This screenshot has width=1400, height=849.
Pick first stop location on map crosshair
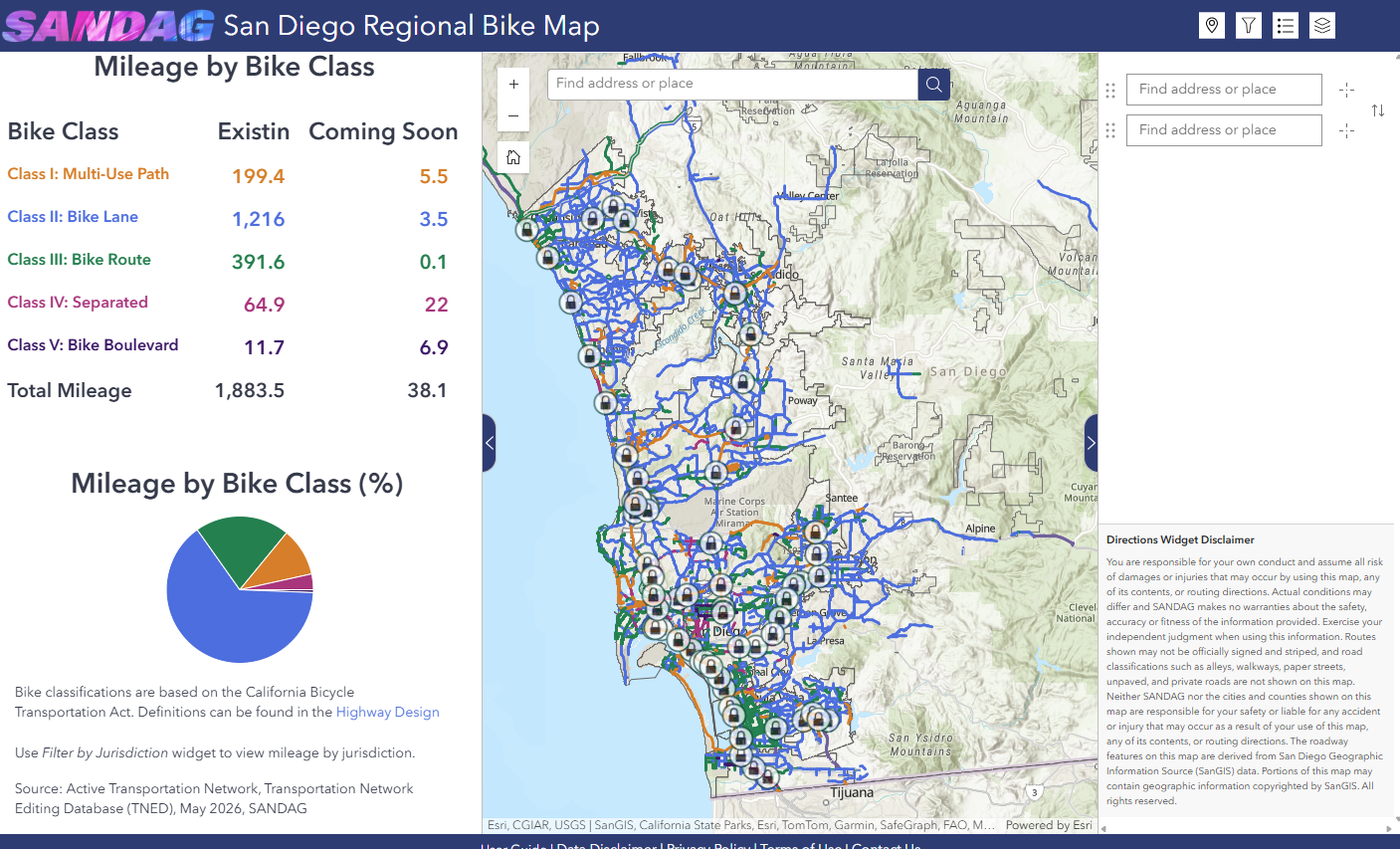pyautogui.click(x=1347, y=90)
